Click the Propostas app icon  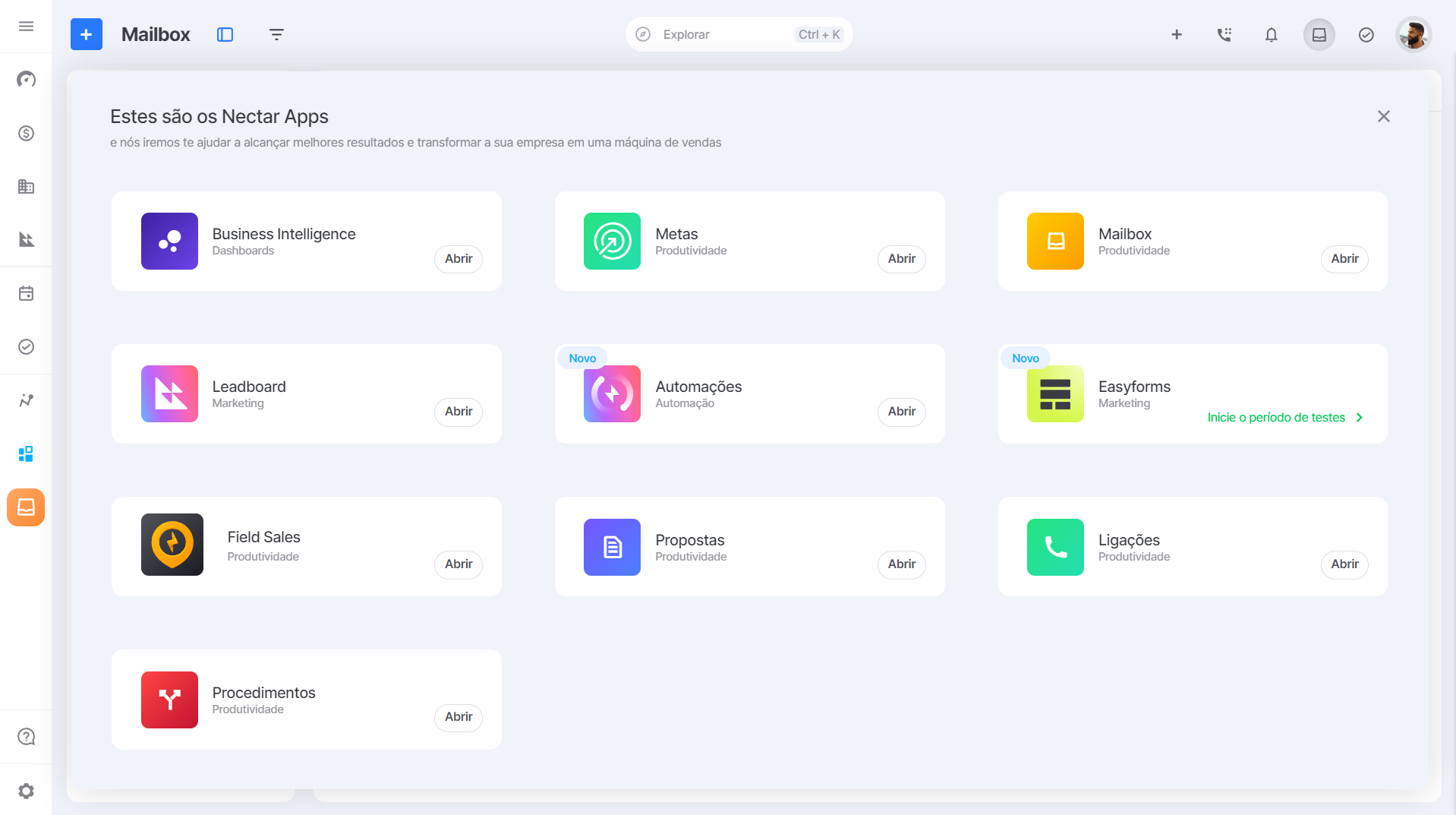click(612, 547)
